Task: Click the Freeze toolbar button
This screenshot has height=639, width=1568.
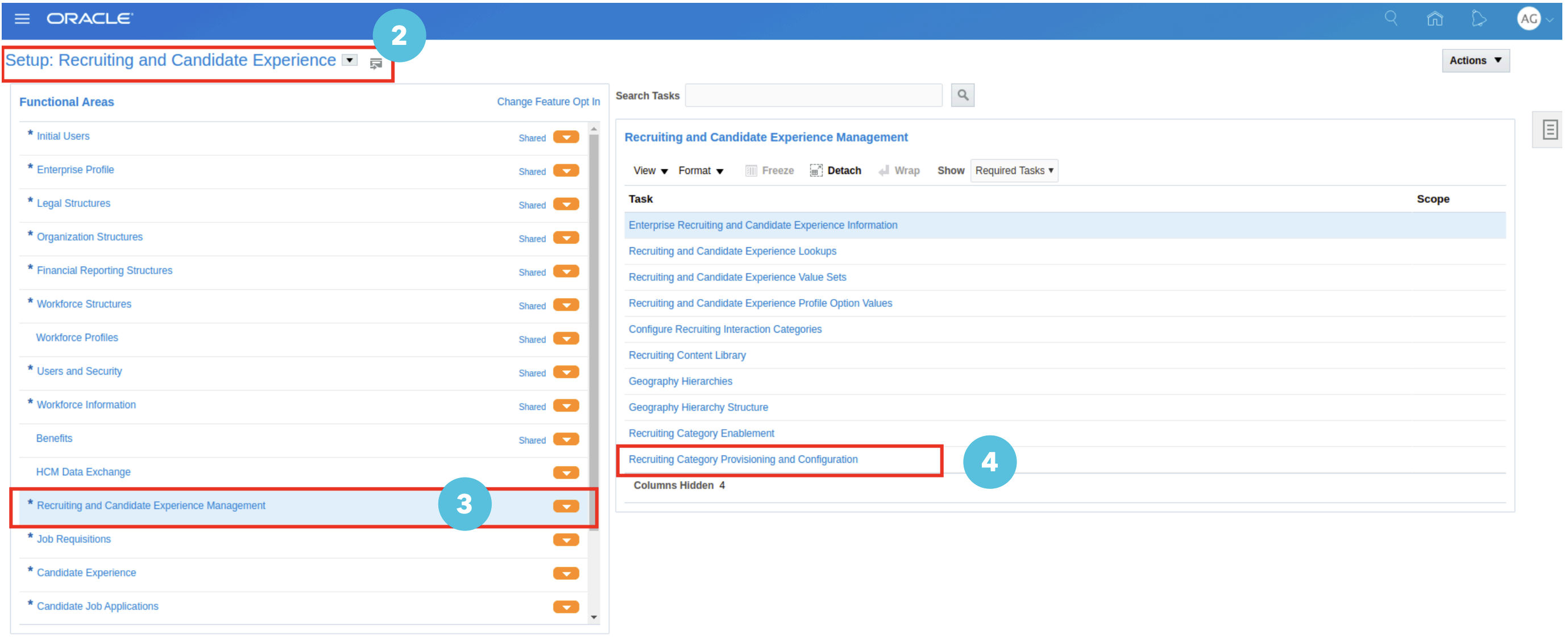Action: (x=769, y=171)
